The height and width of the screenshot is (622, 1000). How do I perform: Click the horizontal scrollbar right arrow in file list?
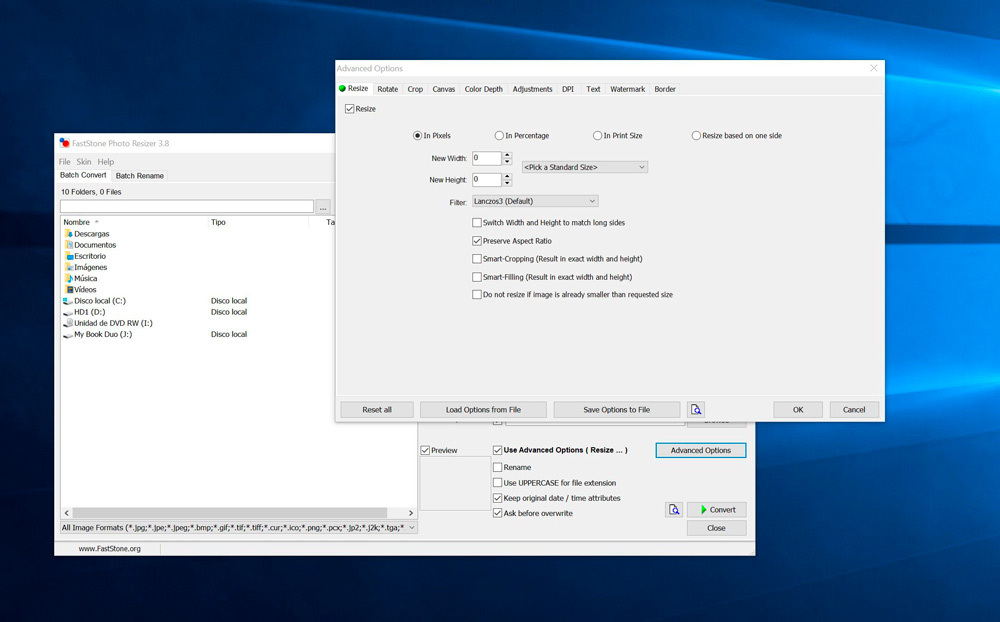click(x=410, y=512)
